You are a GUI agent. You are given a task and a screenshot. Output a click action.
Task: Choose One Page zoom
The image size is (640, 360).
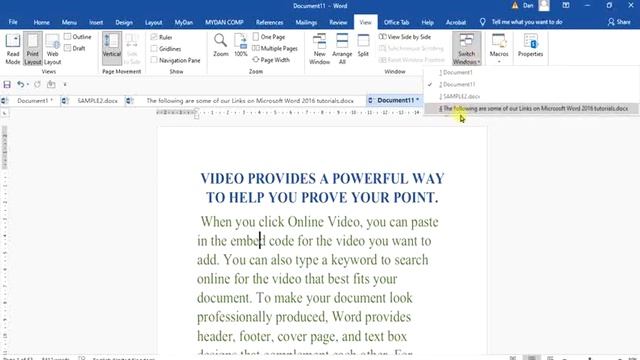(x=269, y=37)
